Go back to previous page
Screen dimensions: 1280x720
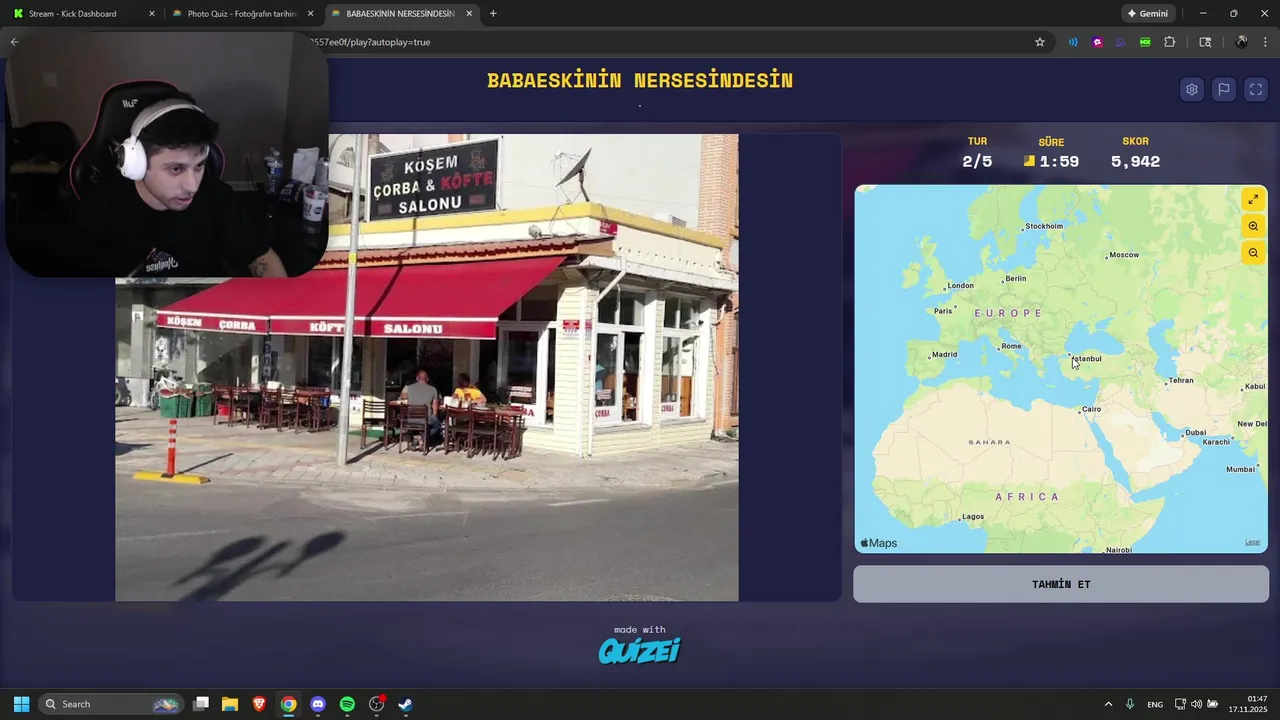click(14, 42)
